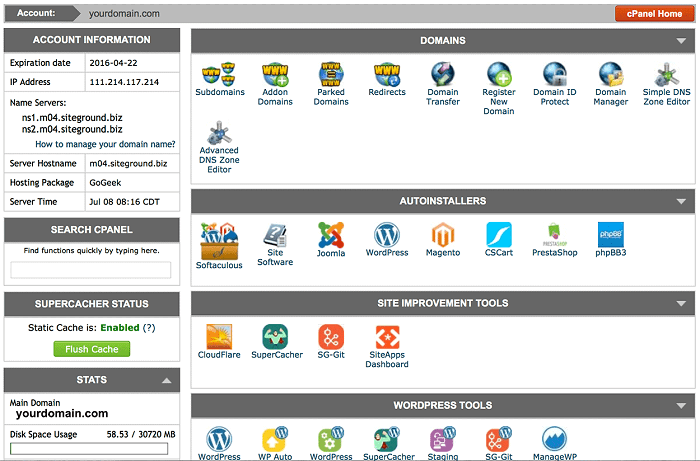Image resolution: width=700 pixels, height=461 pixels.
Task: Click the (?) help next to Static Cache
Action: 149,328
